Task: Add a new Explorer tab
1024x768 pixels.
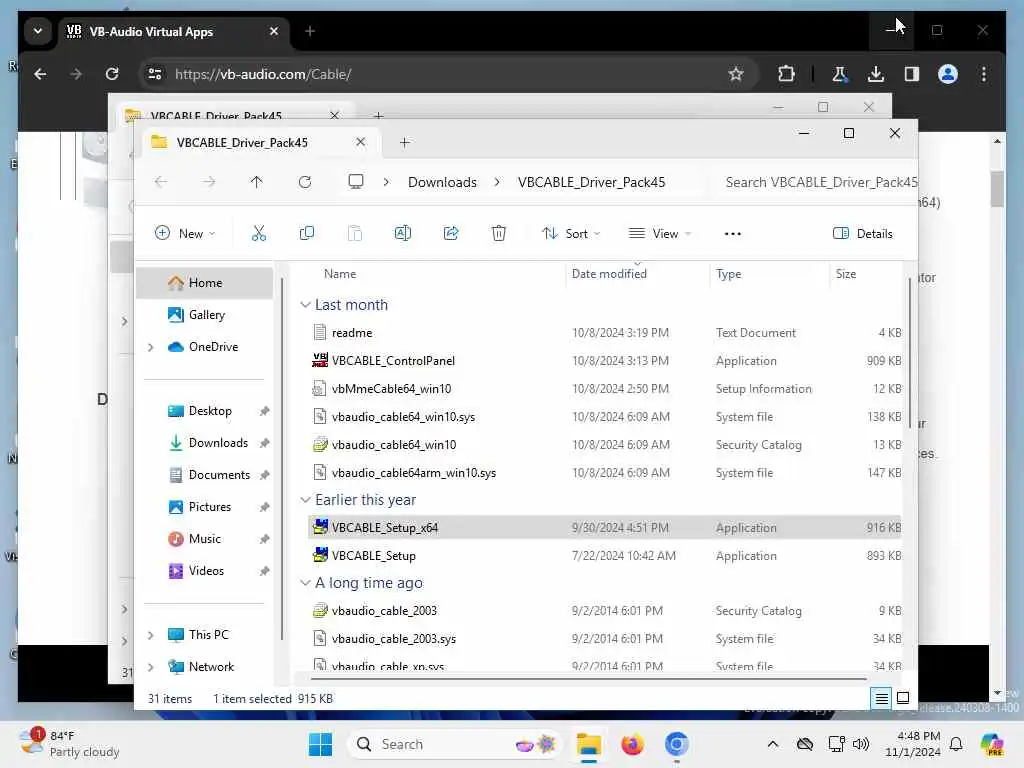Action: (404, 142)
